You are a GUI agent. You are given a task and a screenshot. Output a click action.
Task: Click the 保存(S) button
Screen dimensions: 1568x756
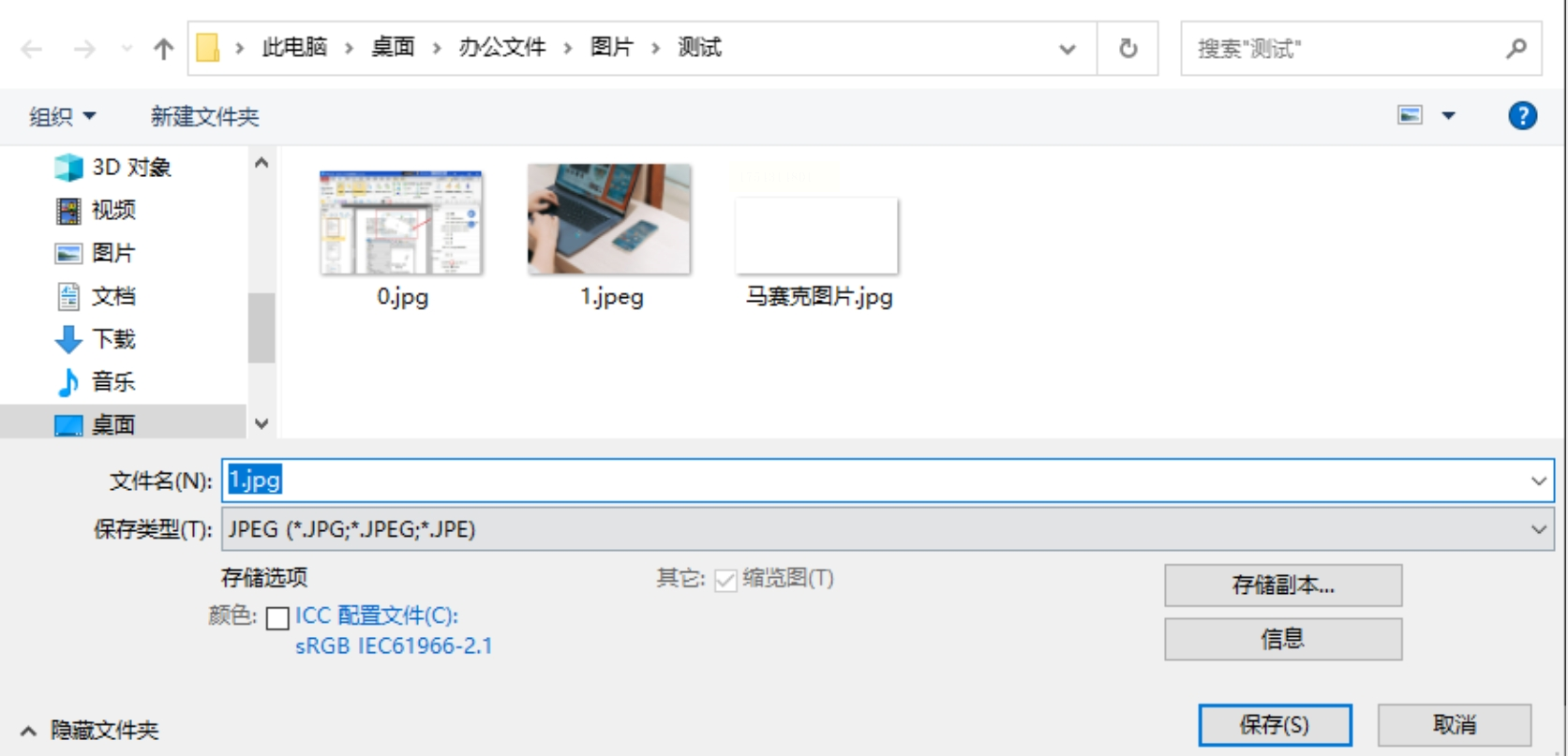tap(1275, 725)
